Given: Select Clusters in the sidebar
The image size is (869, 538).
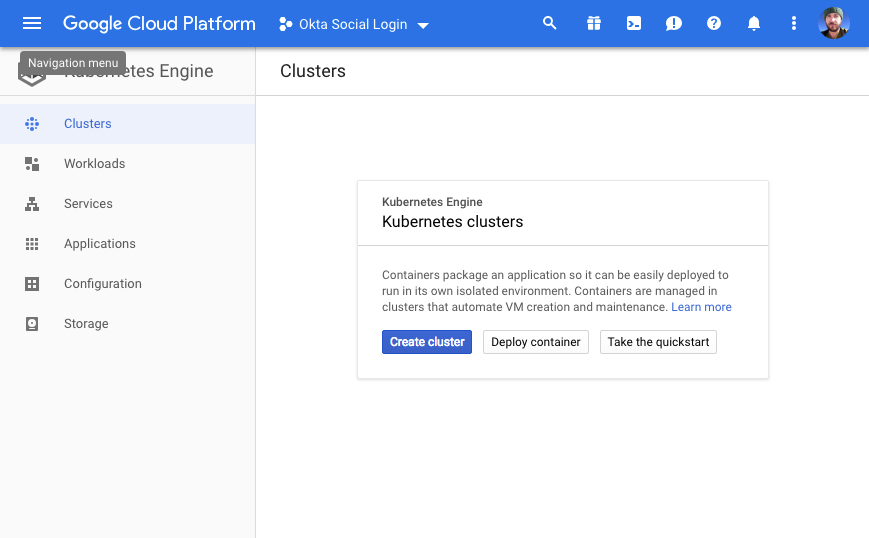Looking at the screenshot, I should pos(88,124).
